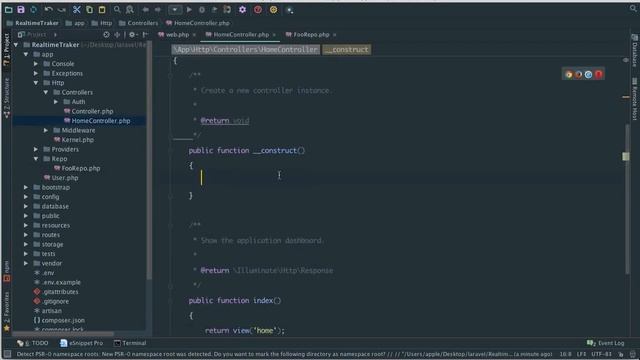The height and width of the screenshot is (360, 640).
Task: Open the Terminal tool window
Action: point(130,343)
